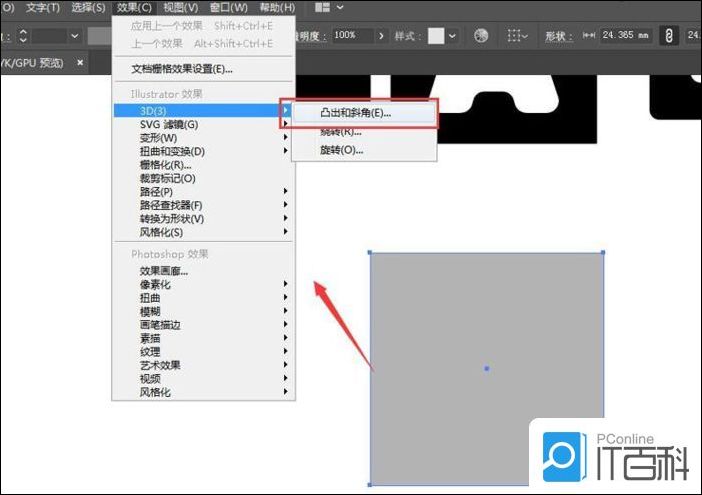Open the 视图(V) menu
This screenshot has height=495, width=702.
[180, 8]
